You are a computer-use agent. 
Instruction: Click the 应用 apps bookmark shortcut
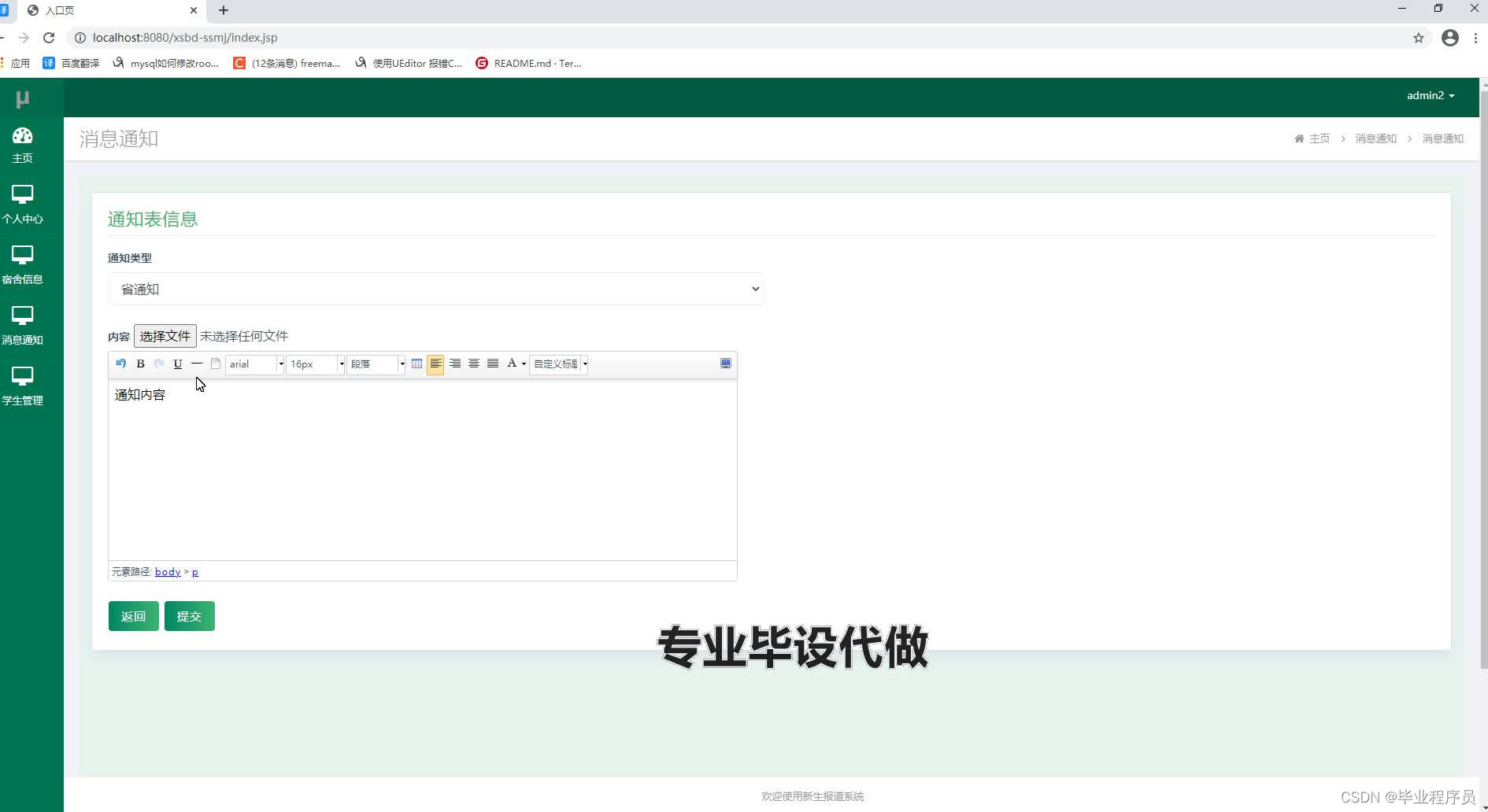click(x=16, y=63)
